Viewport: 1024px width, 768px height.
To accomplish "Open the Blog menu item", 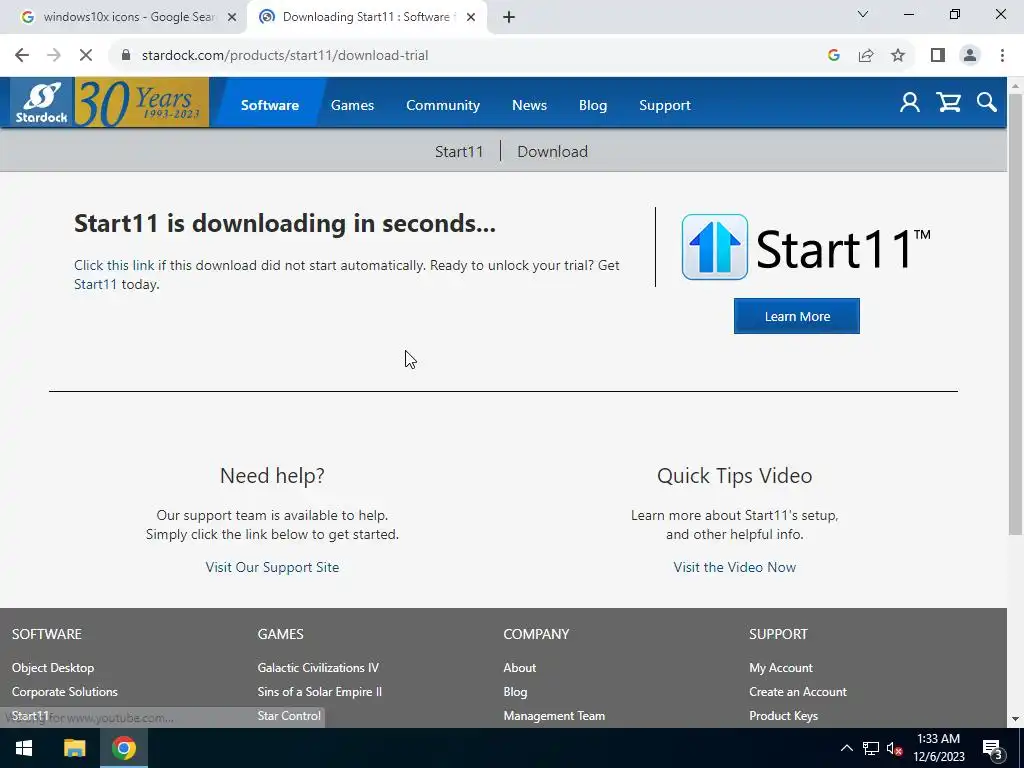I will 593,105.
